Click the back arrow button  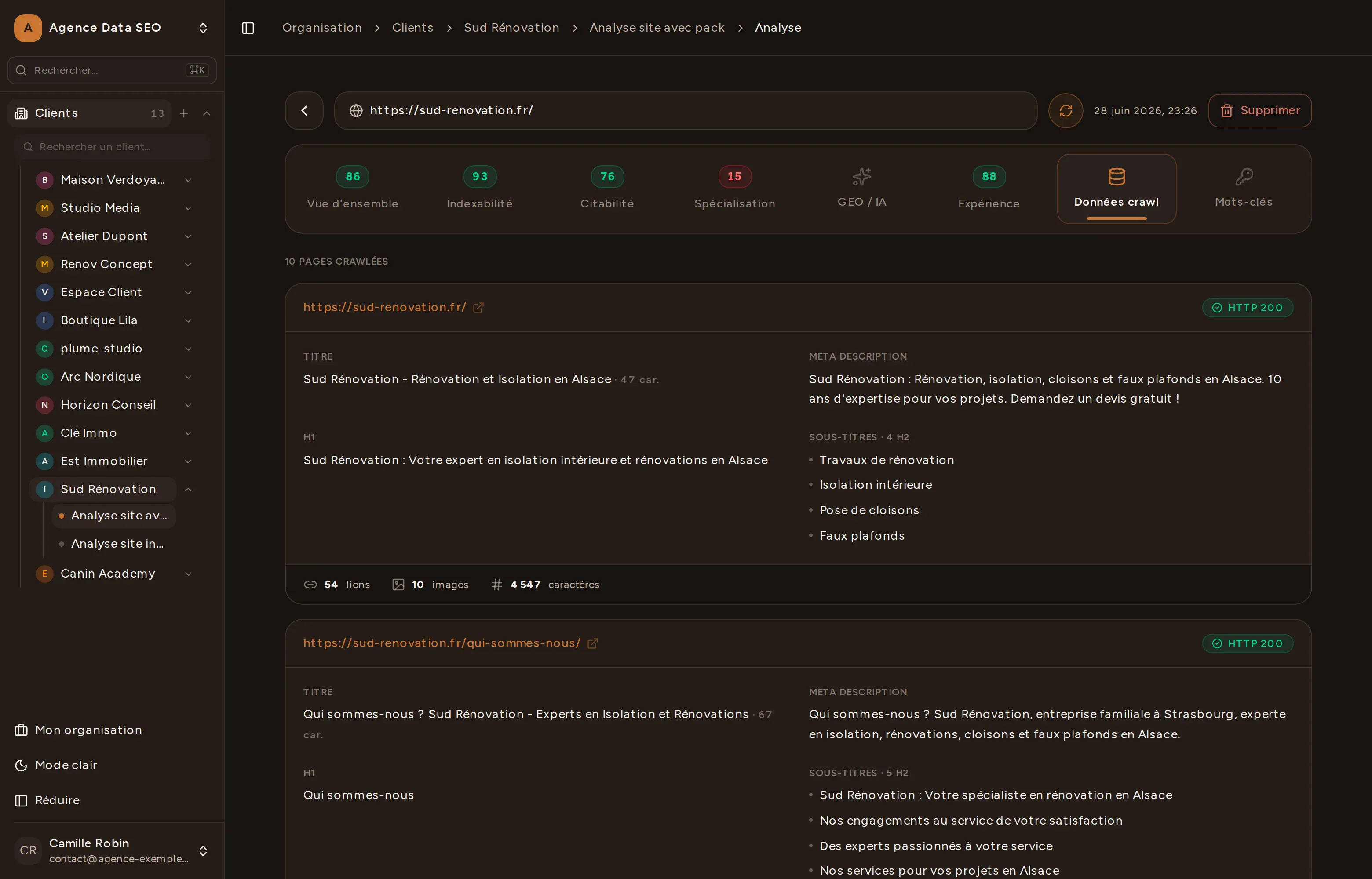click(x=304, y=111)
